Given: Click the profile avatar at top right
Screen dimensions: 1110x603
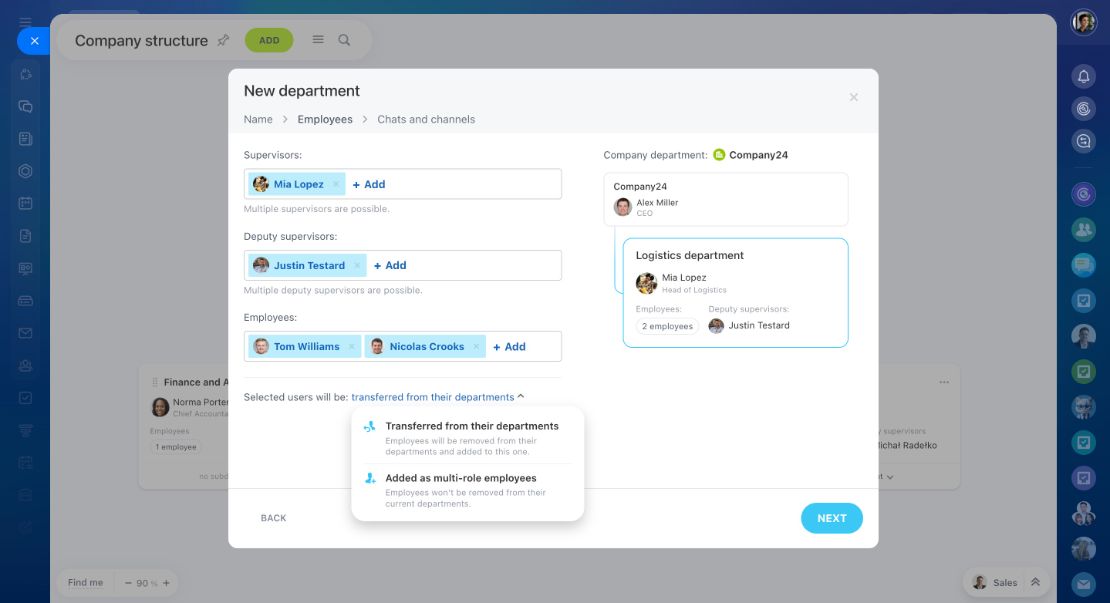Looking at the screenshot, I should pos(1083,22).
